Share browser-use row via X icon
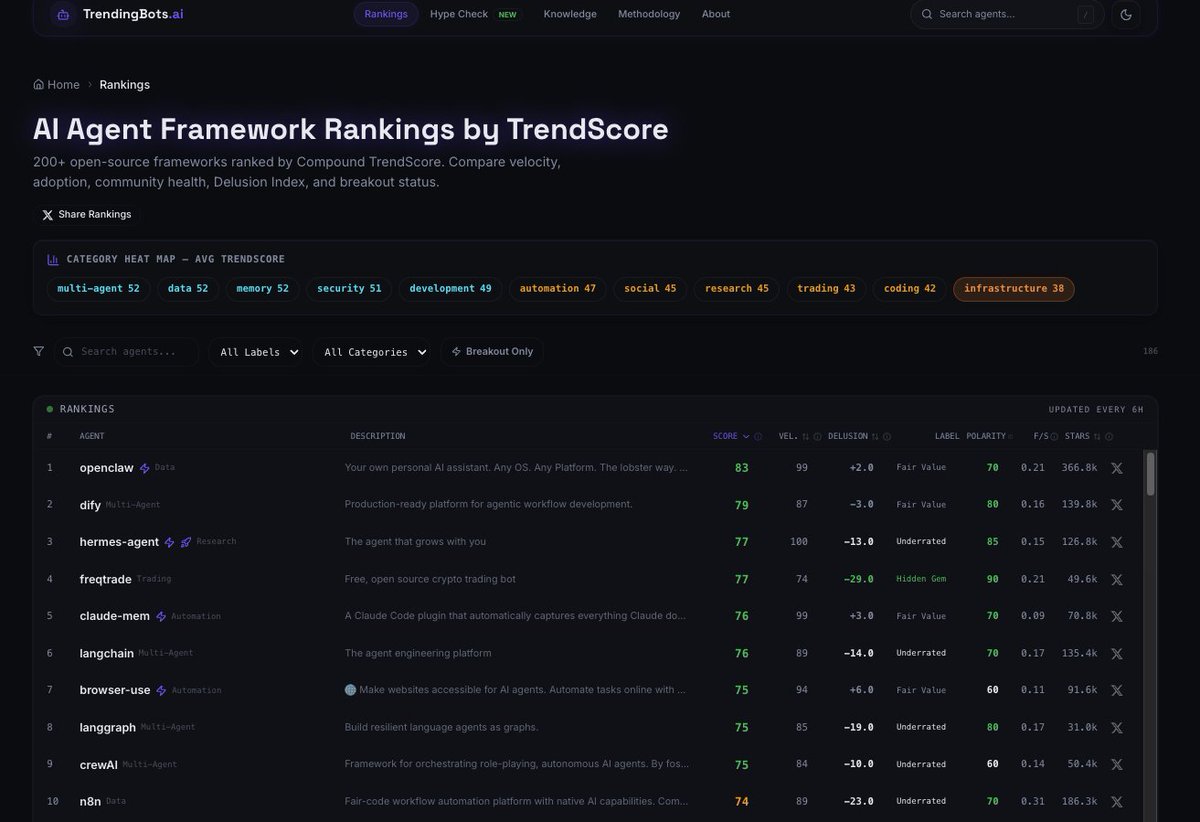The height and width of the screenshot is (822, 1200). click(x=1117, y=690)
